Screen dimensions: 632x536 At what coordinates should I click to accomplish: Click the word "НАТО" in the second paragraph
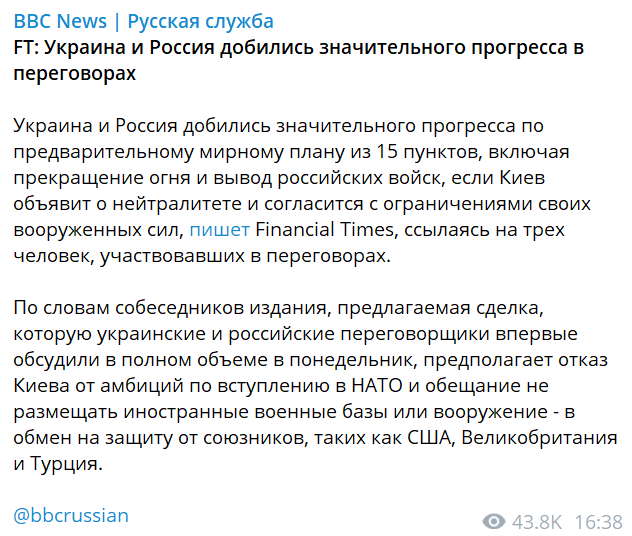377,386
